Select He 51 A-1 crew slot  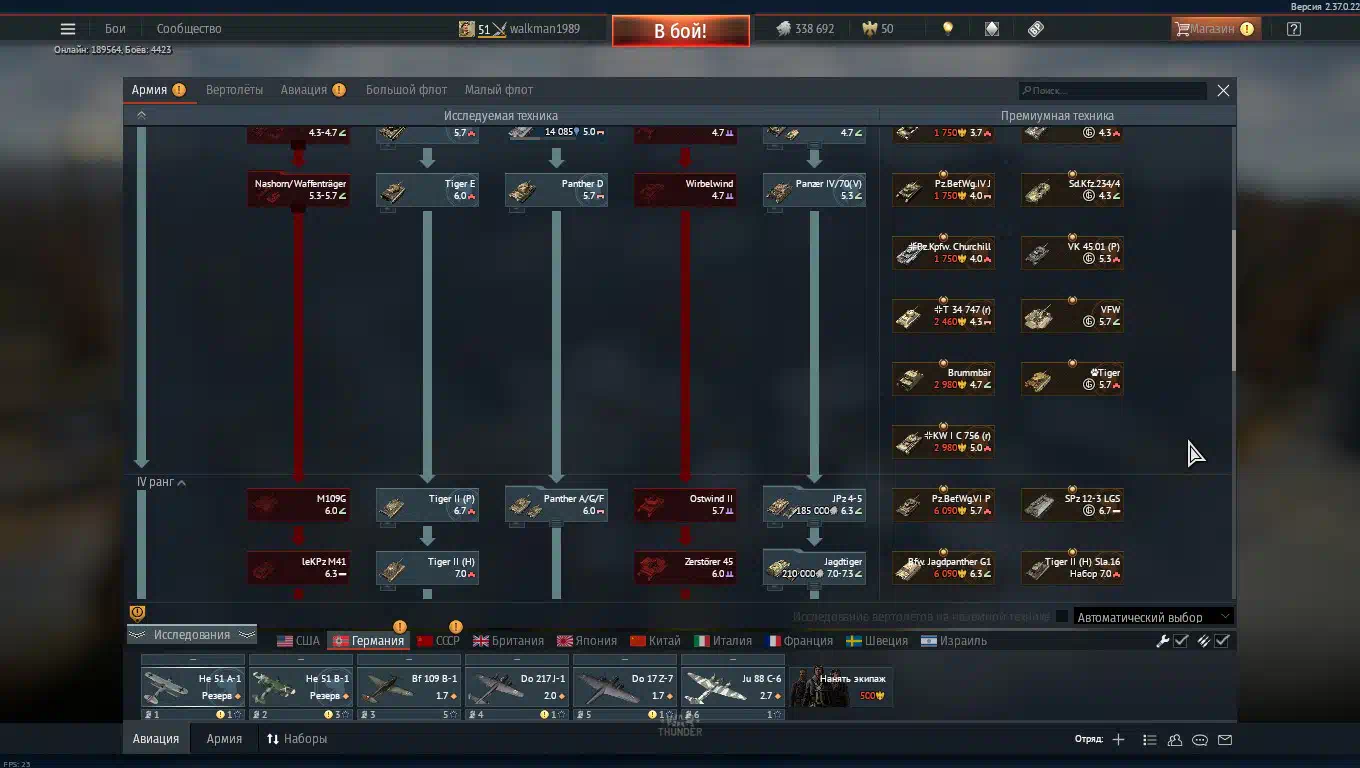pos(193,687)
